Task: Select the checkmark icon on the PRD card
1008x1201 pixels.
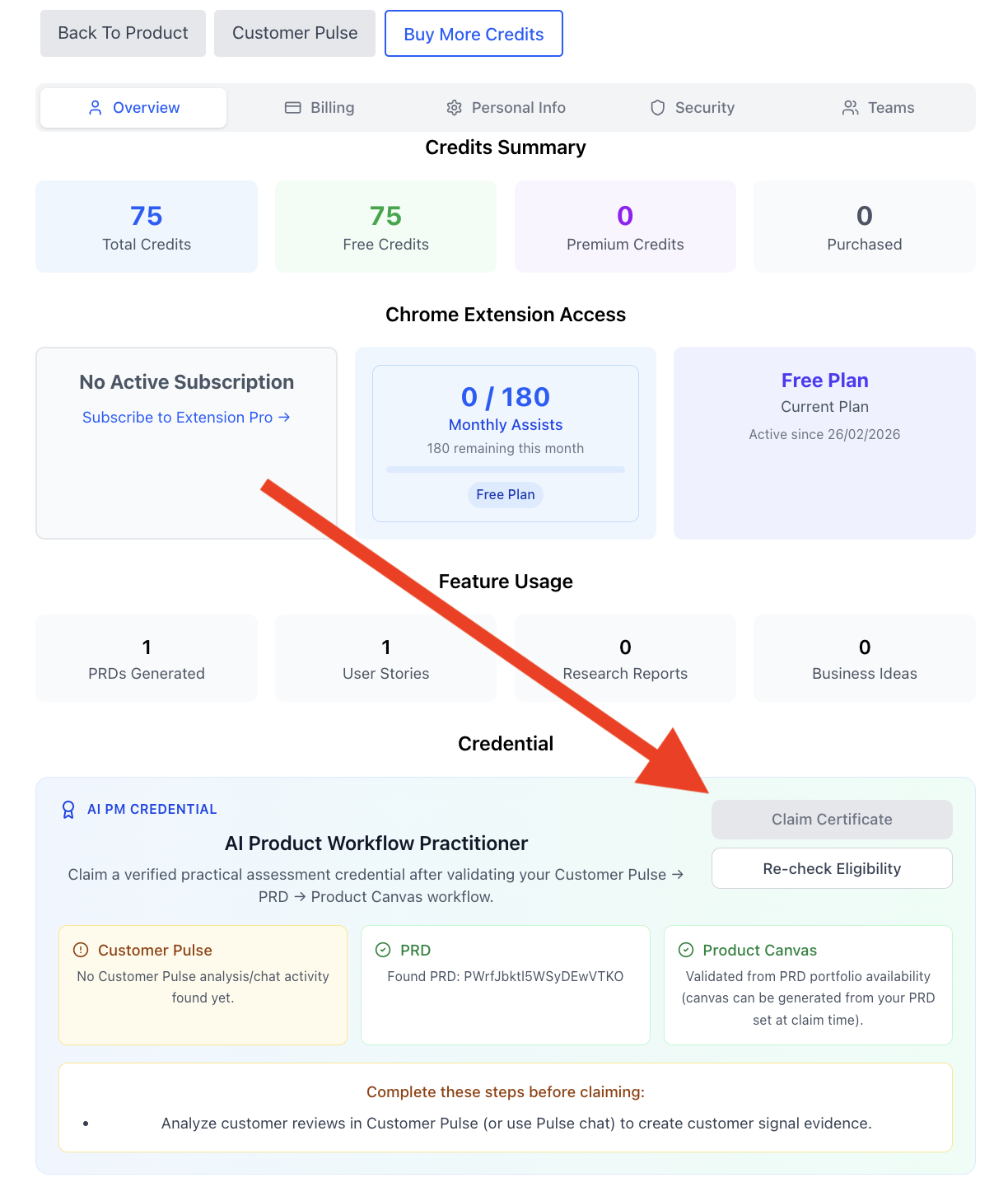Action: pos(382,950)
